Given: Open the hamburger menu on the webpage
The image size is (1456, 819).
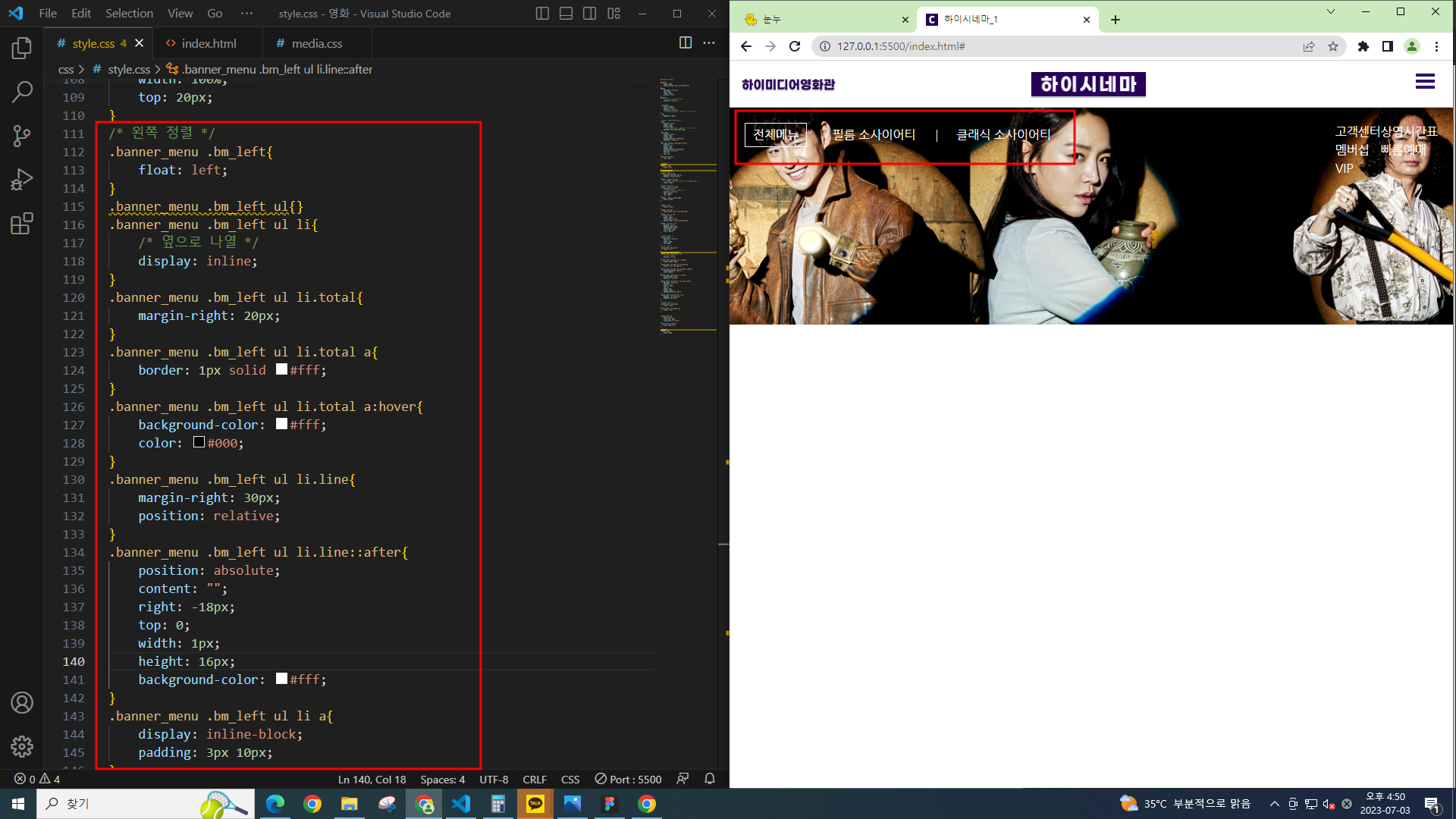Looking at the screenshot, I should point(1425,82).
